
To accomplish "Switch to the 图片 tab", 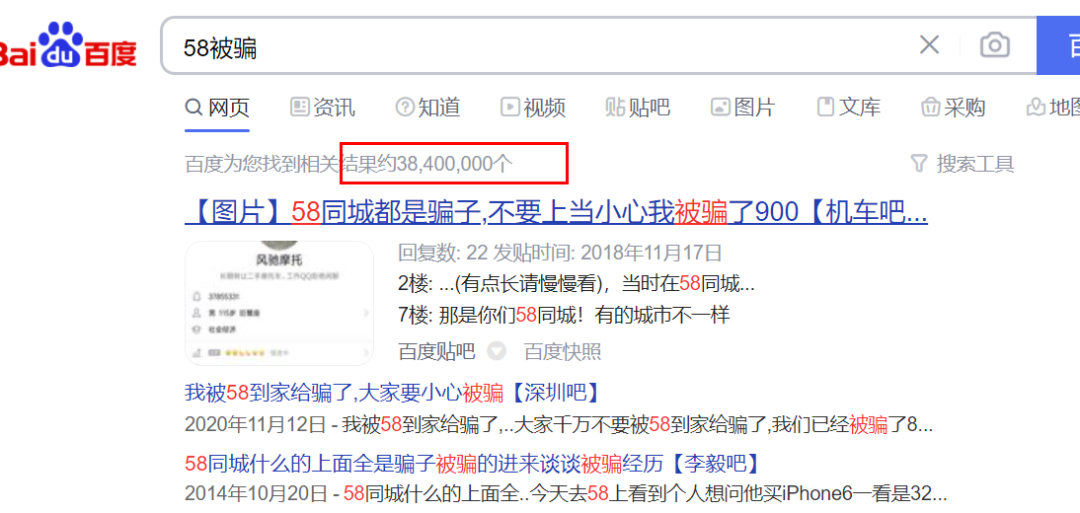I will (x=743, y=107).
